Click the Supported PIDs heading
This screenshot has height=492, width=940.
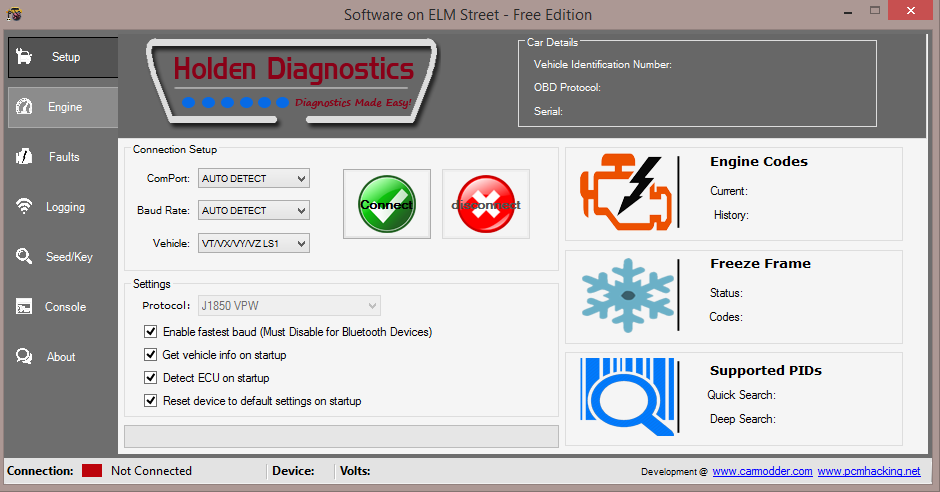click(x=766, y=370)
